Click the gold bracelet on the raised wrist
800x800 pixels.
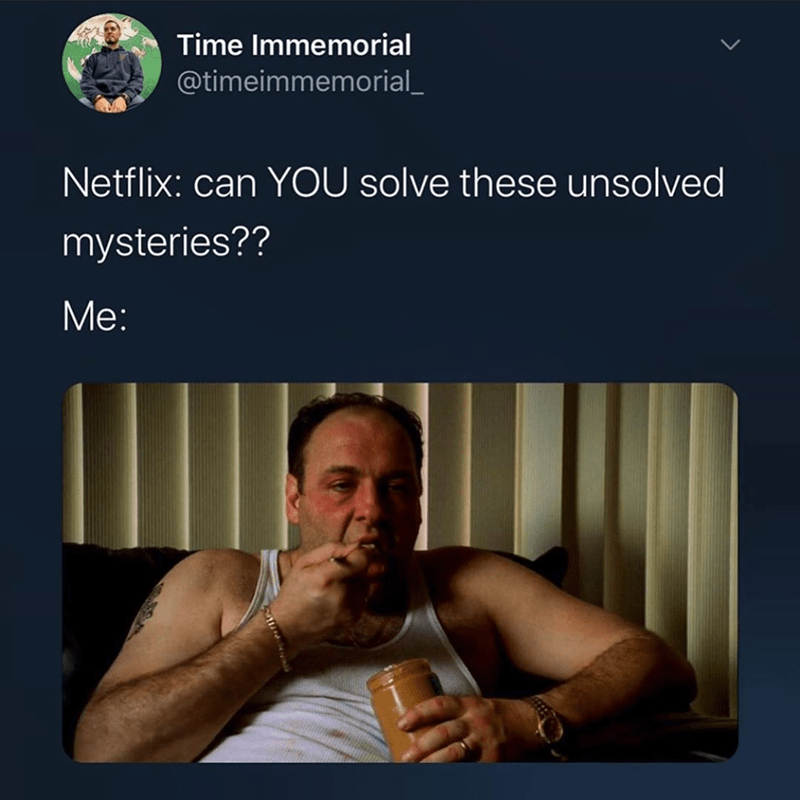[x=278, y=638]
